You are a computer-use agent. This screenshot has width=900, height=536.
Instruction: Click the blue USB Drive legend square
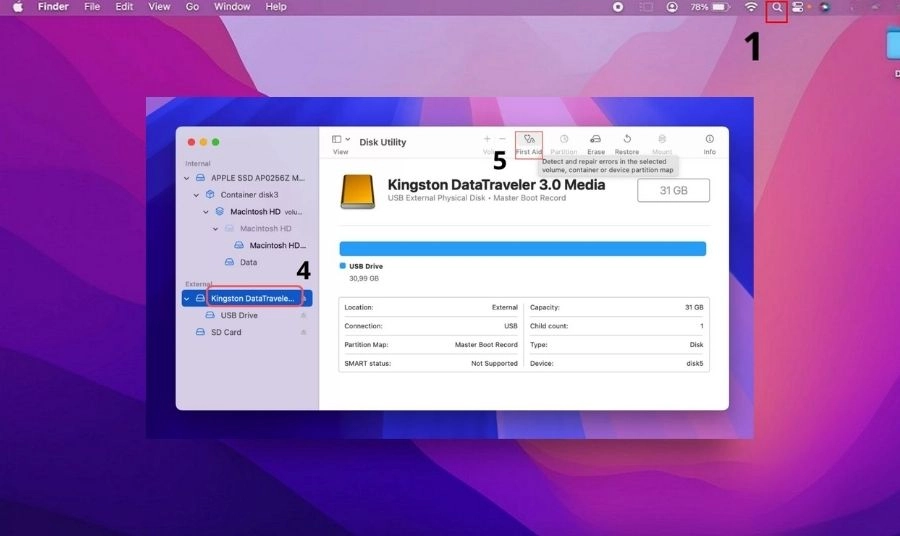point(343,266)
